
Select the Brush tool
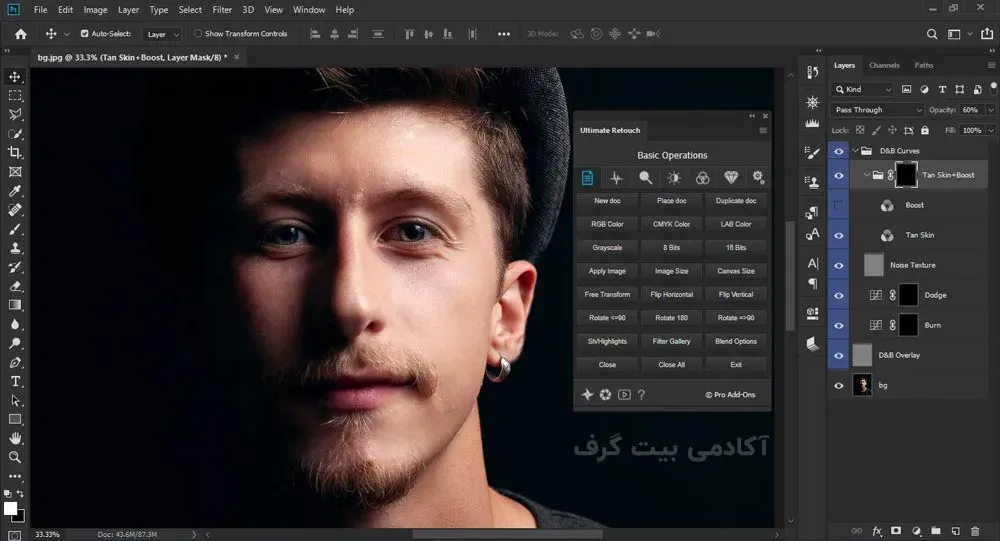click(x=15, y=229)
